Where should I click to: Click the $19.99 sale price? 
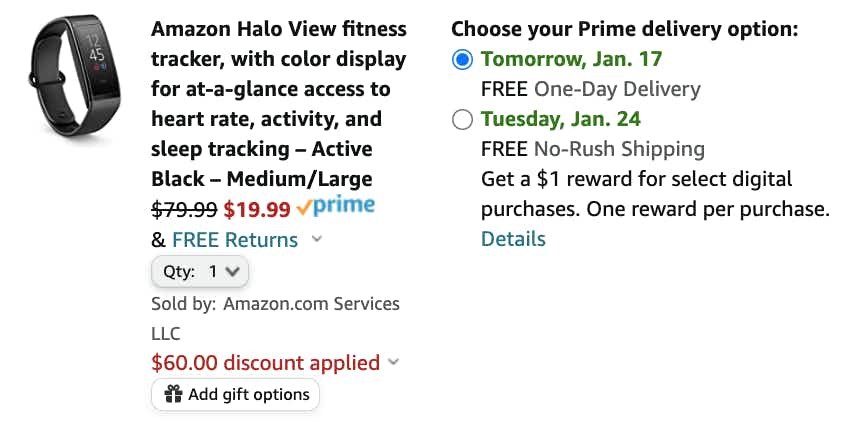[257, 209]
